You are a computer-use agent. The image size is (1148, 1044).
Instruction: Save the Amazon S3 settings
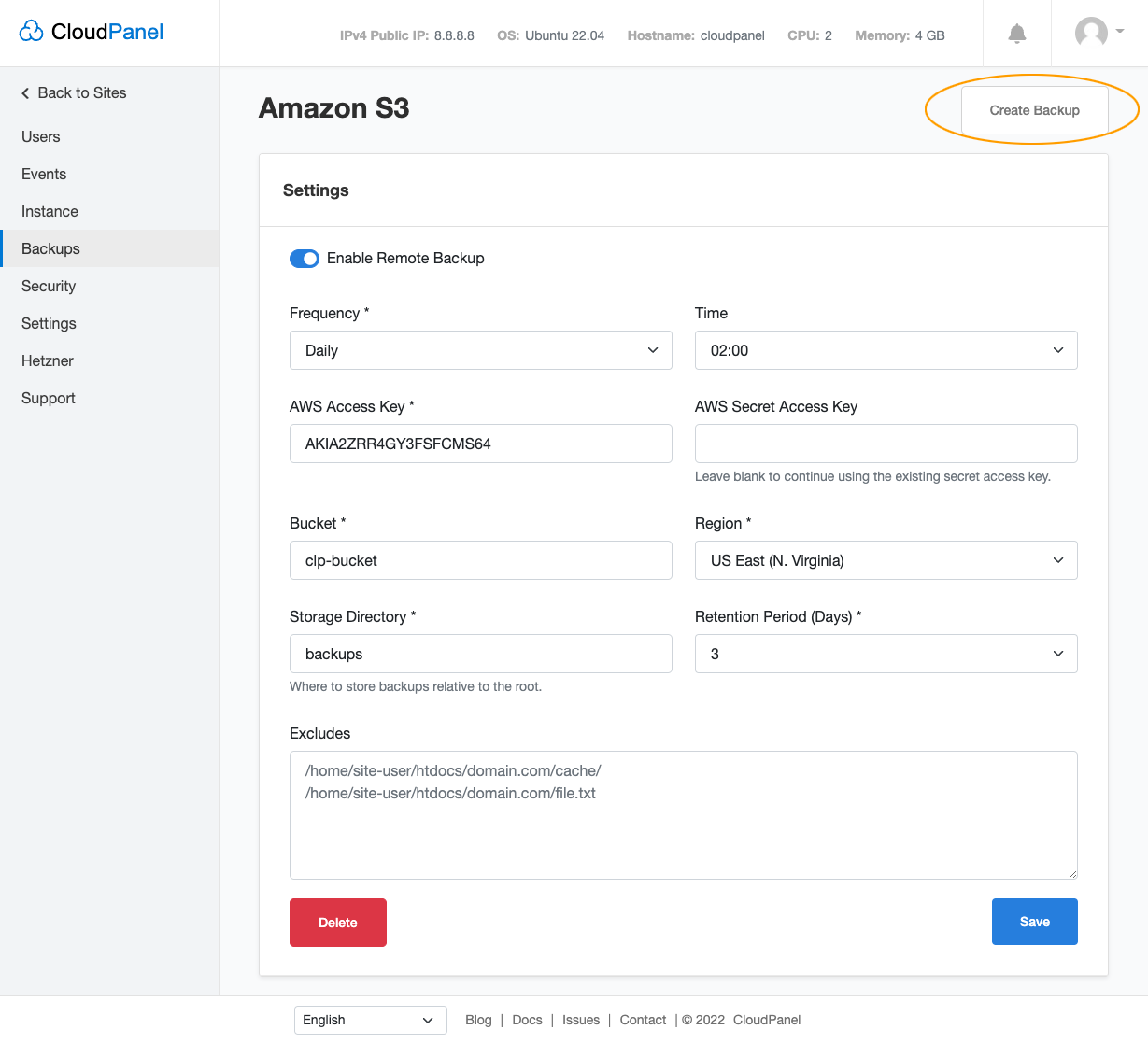tap(1034, 922)
